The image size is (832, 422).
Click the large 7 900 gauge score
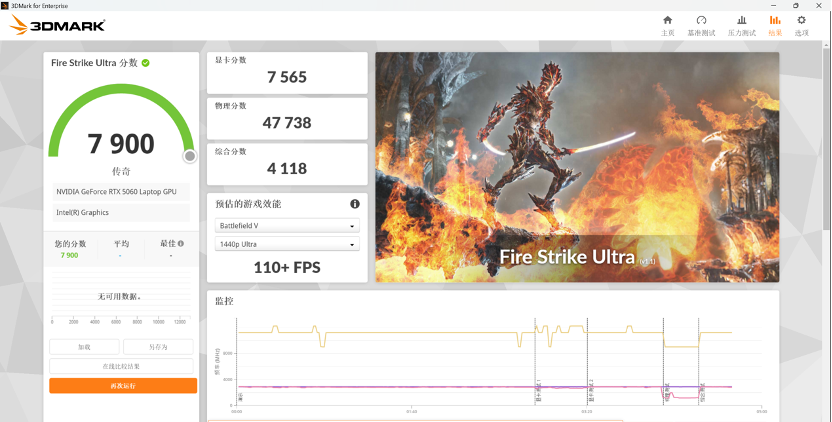(x=121, y=144)
